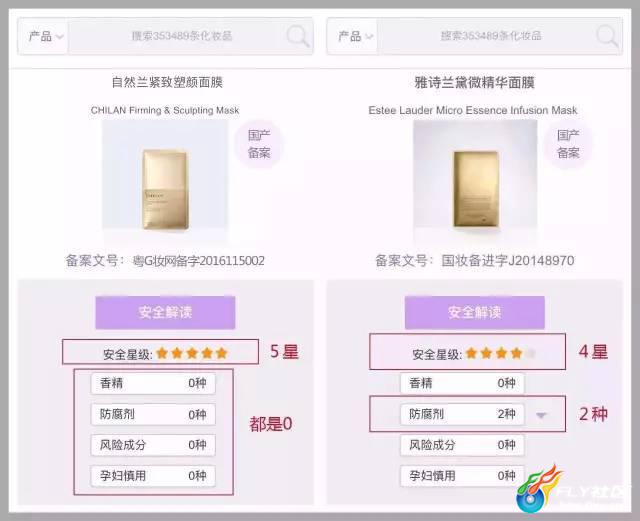Screen dimensions: 640x521
Task: Click the right search magnifier icon
Action: pyautogui.click(x=607, y=36)
